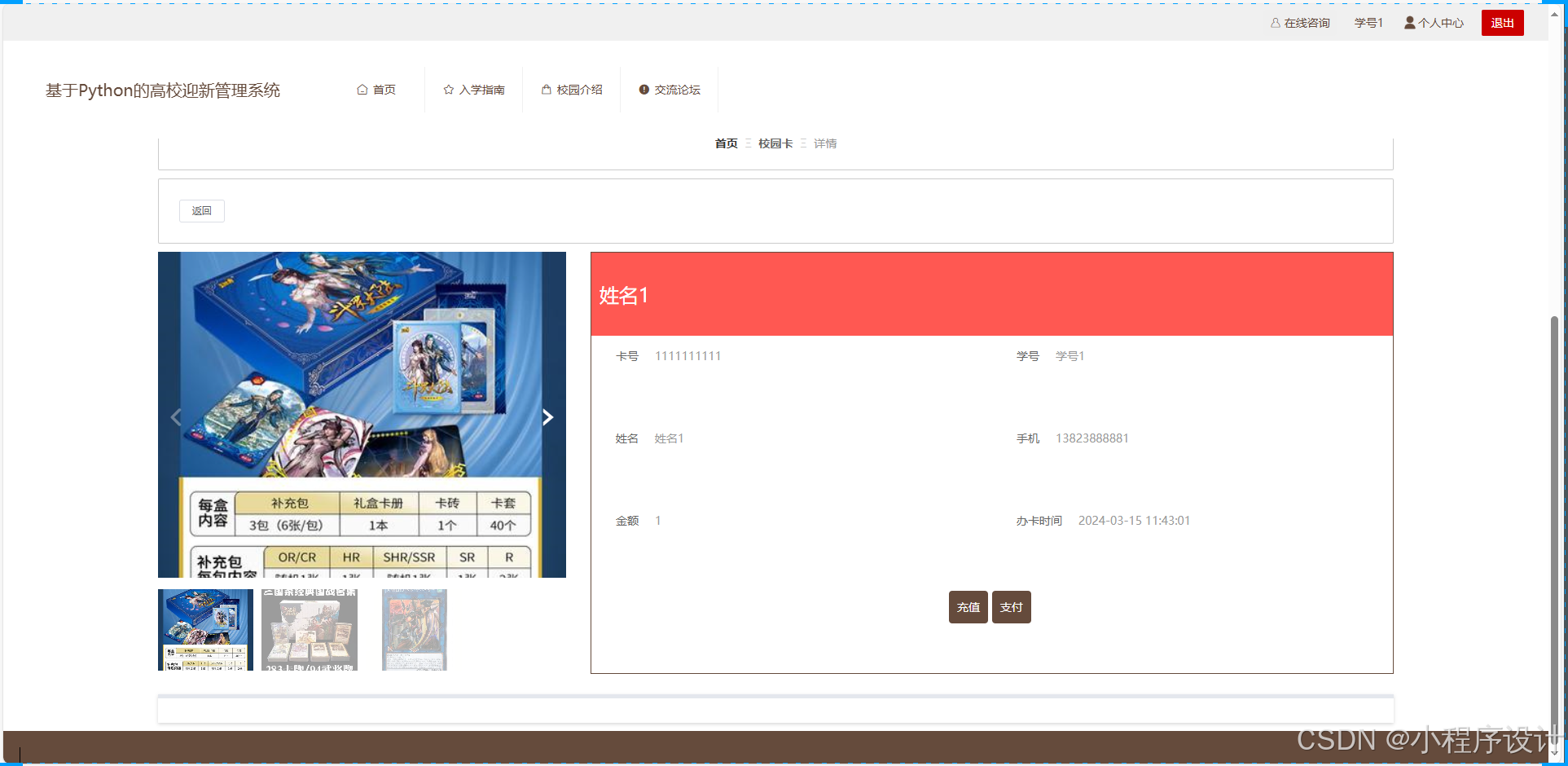Click the 学号1 account link
Image resolution: width=1568 pixels, height=766 pixels.
(1368, 23)
